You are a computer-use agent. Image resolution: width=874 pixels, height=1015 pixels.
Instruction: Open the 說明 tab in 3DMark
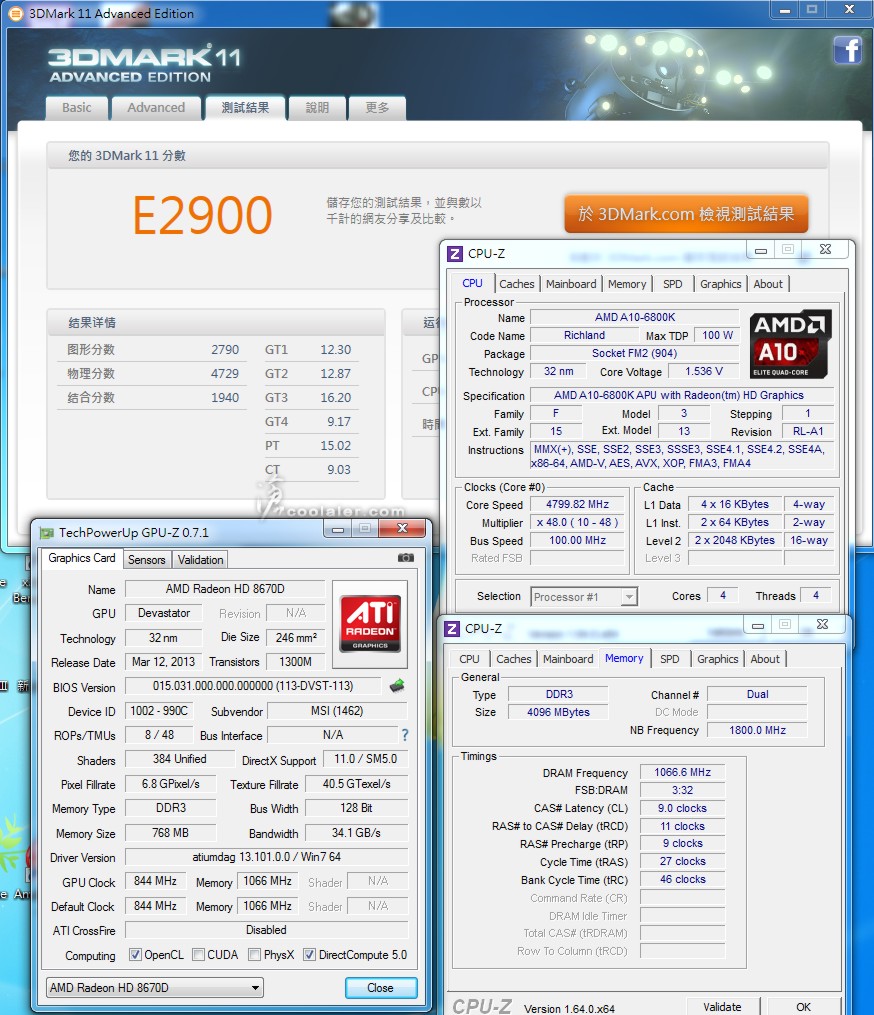pos(317,107)
